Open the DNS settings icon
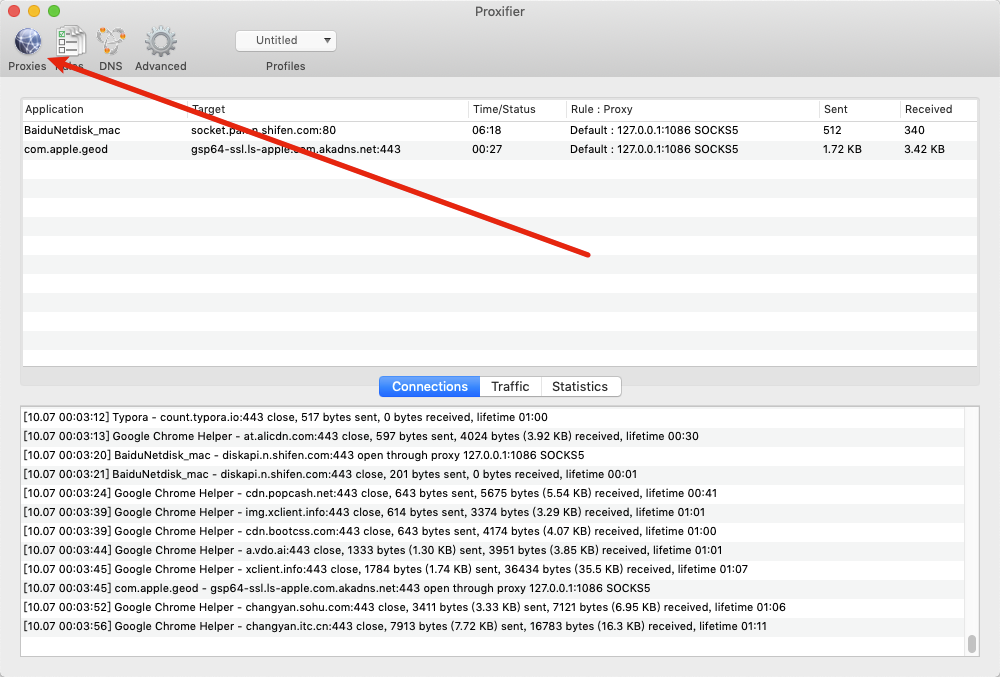Viewport: 1000px width, 677px height. point(111,42)
